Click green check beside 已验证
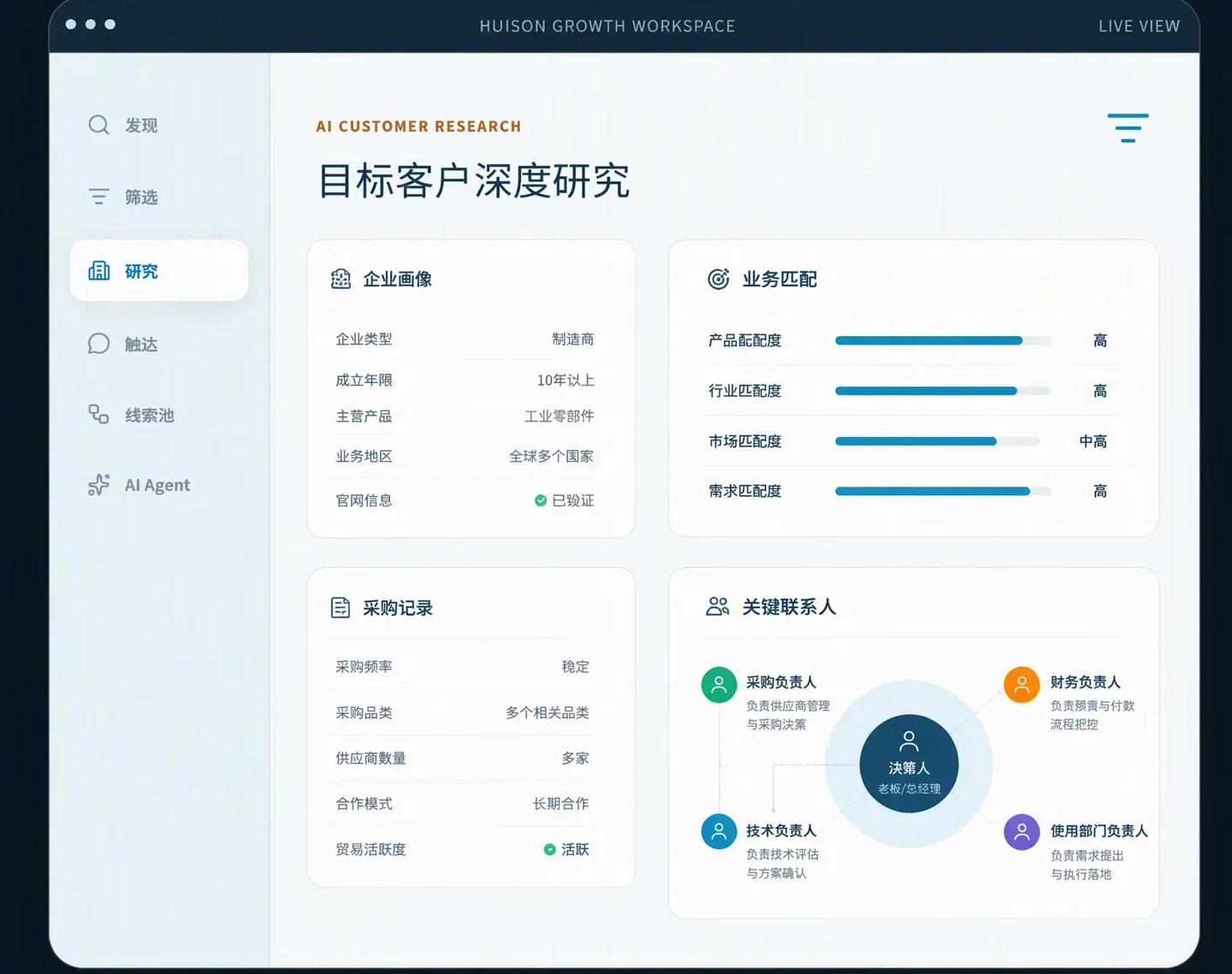The height and width of the screenshot is (974, 1232). [x=541, y=500]
